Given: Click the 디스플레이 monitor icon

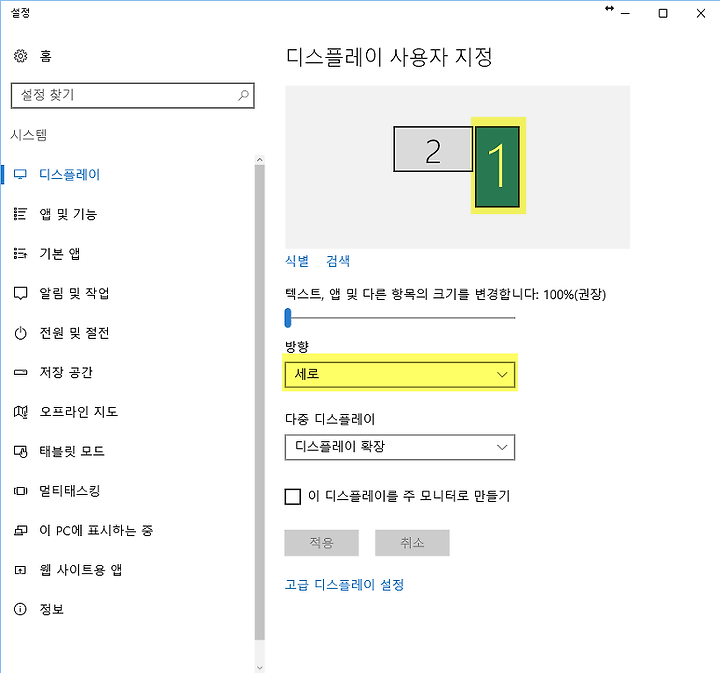Looking at the screenshot, I should click(x=20, y=174).
